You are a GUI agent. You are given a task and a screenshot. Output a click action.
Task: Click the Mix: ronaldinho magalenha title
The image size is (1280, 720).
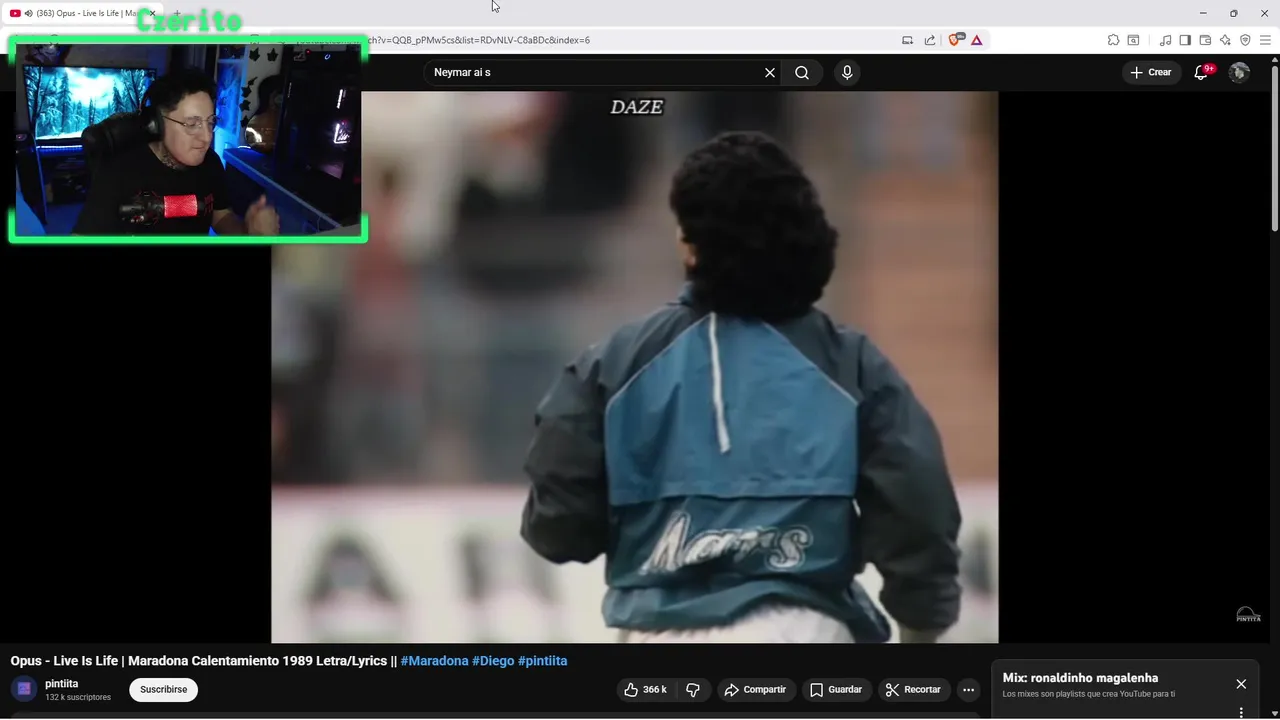[x=1080, y=678]
